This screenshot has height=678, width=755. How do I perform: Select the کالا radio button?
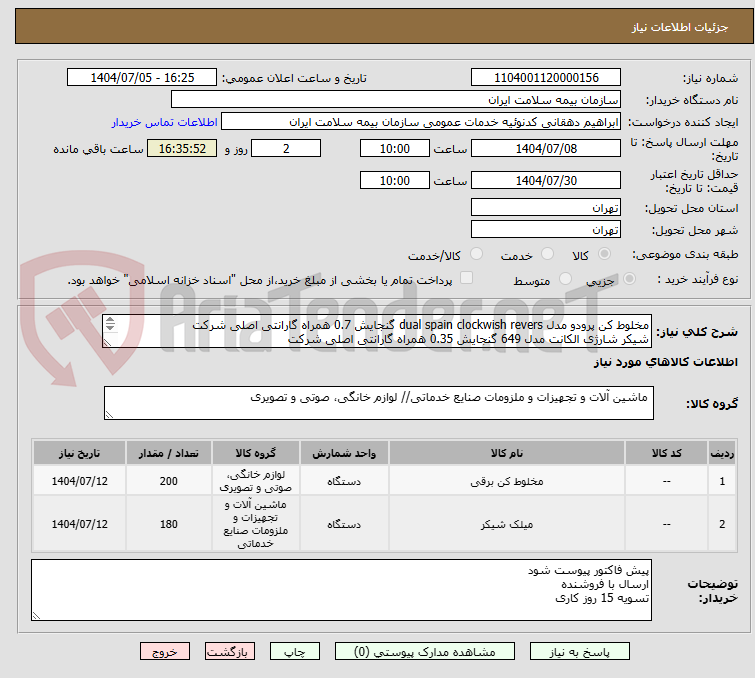pyautogui.click(x=604, y=254)
